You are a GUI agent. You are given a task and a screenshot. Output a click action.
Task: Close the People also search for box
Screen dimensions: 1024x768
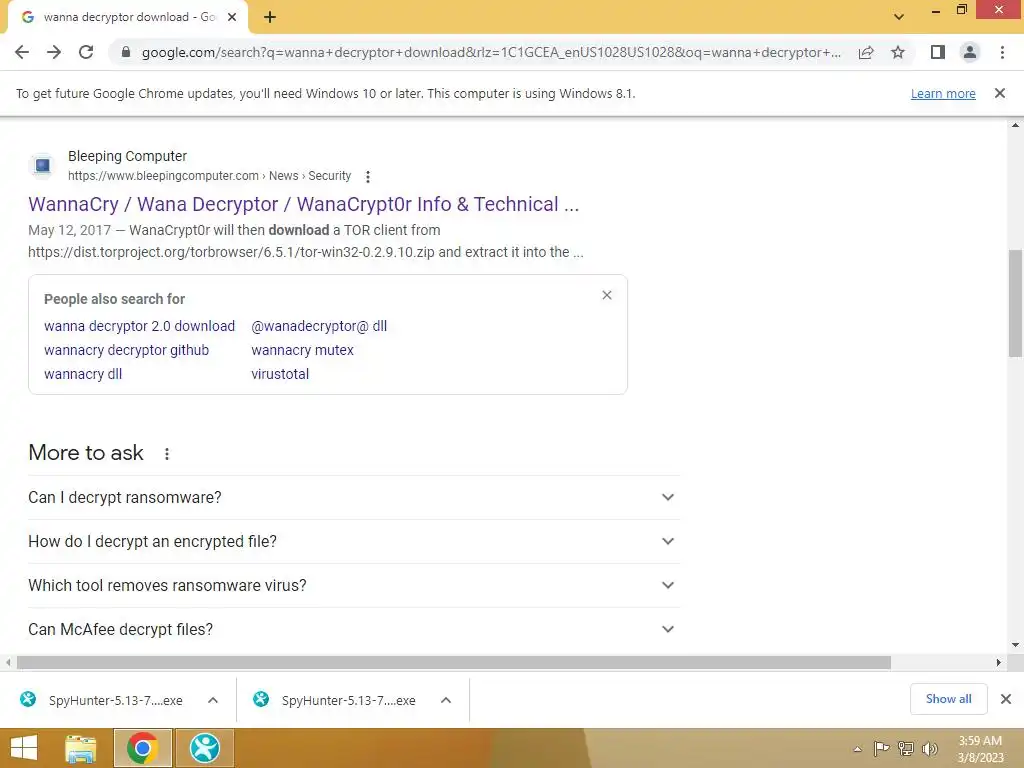click(607, 295)
